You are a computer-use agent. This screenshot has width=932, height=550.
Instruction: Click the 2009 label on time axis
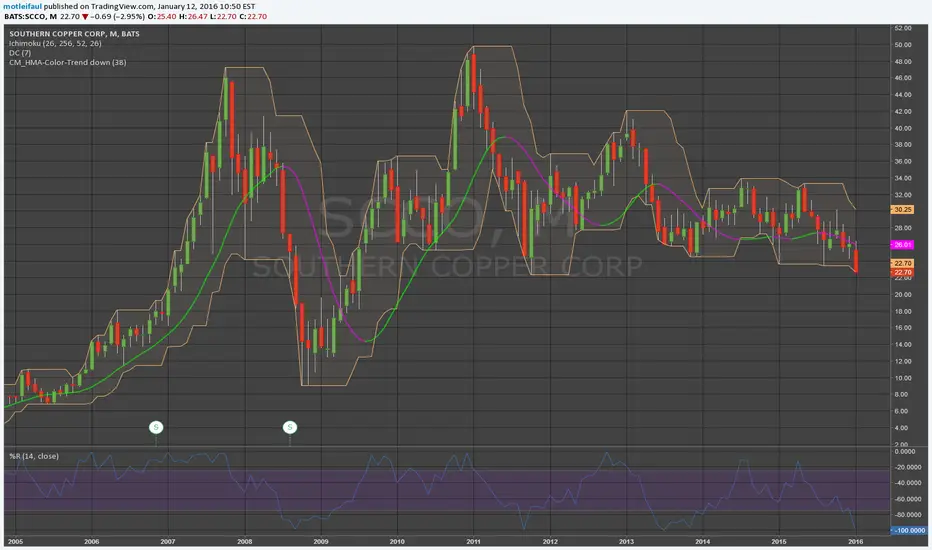pos(321,542)
